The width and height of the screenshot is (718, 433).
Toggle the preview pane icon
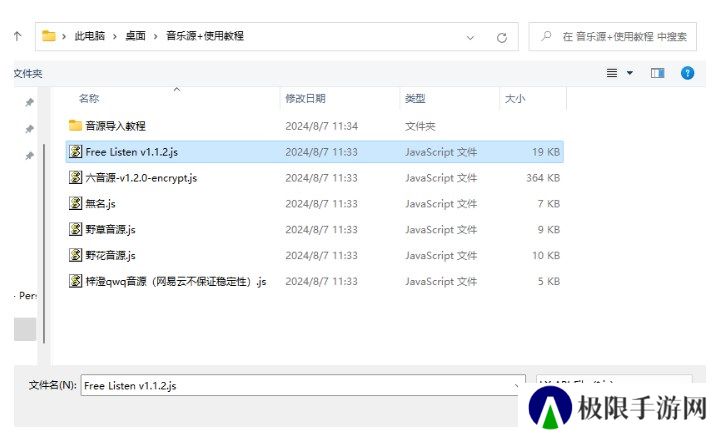(658, 73)
